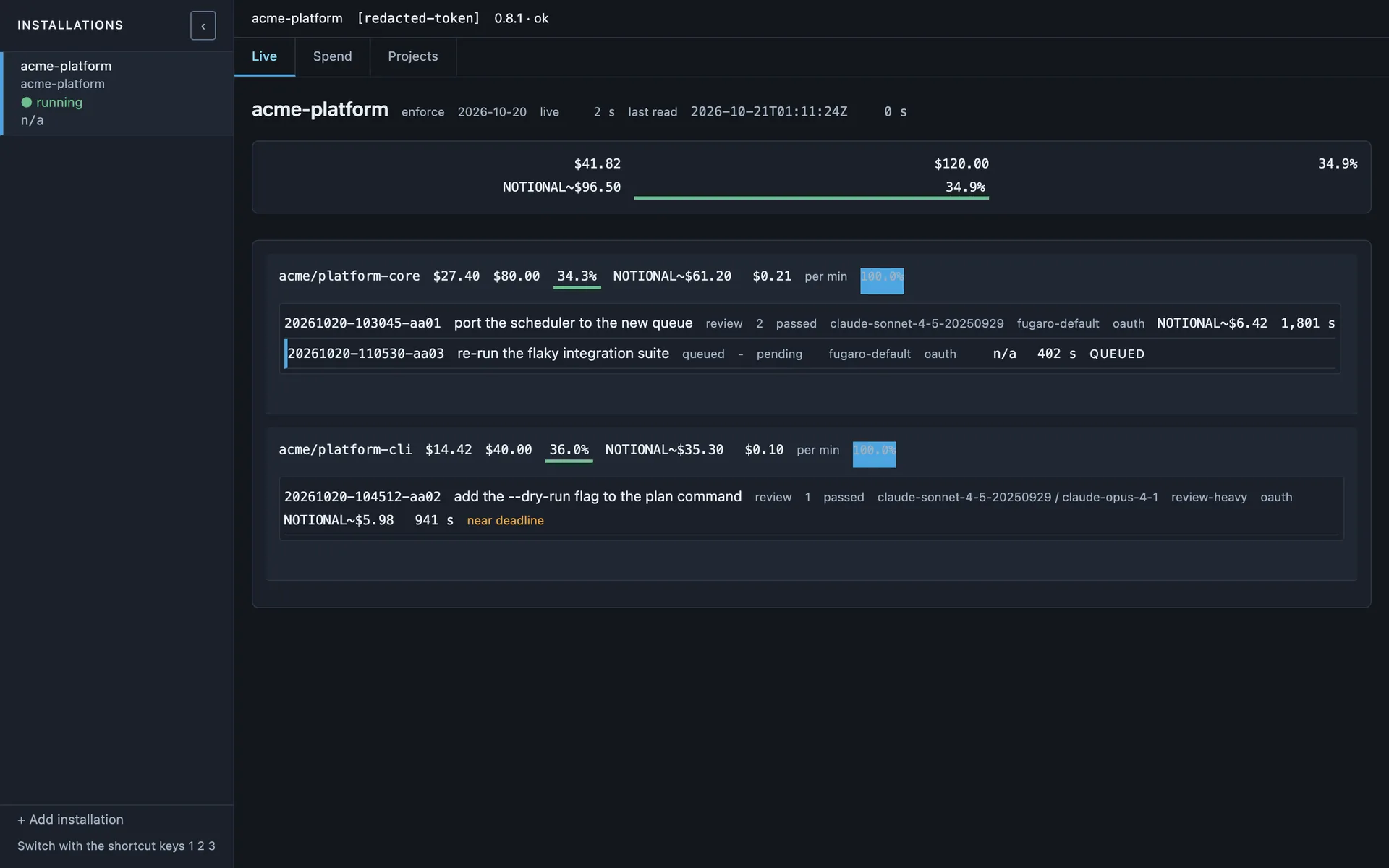Click the $0.21 per min rate
Viewport: 1389px width, 868px height.
click(x=799, y=276)
